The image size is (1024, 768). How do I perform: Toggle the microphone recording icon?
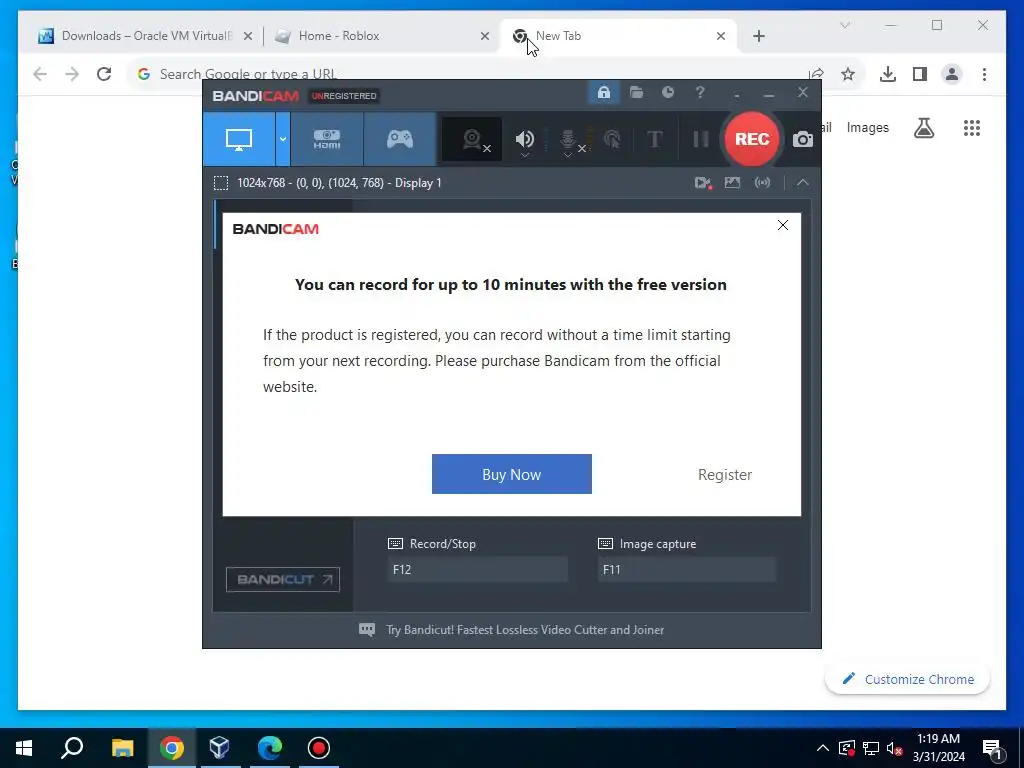pyautogui.click(x=568, y=139)
